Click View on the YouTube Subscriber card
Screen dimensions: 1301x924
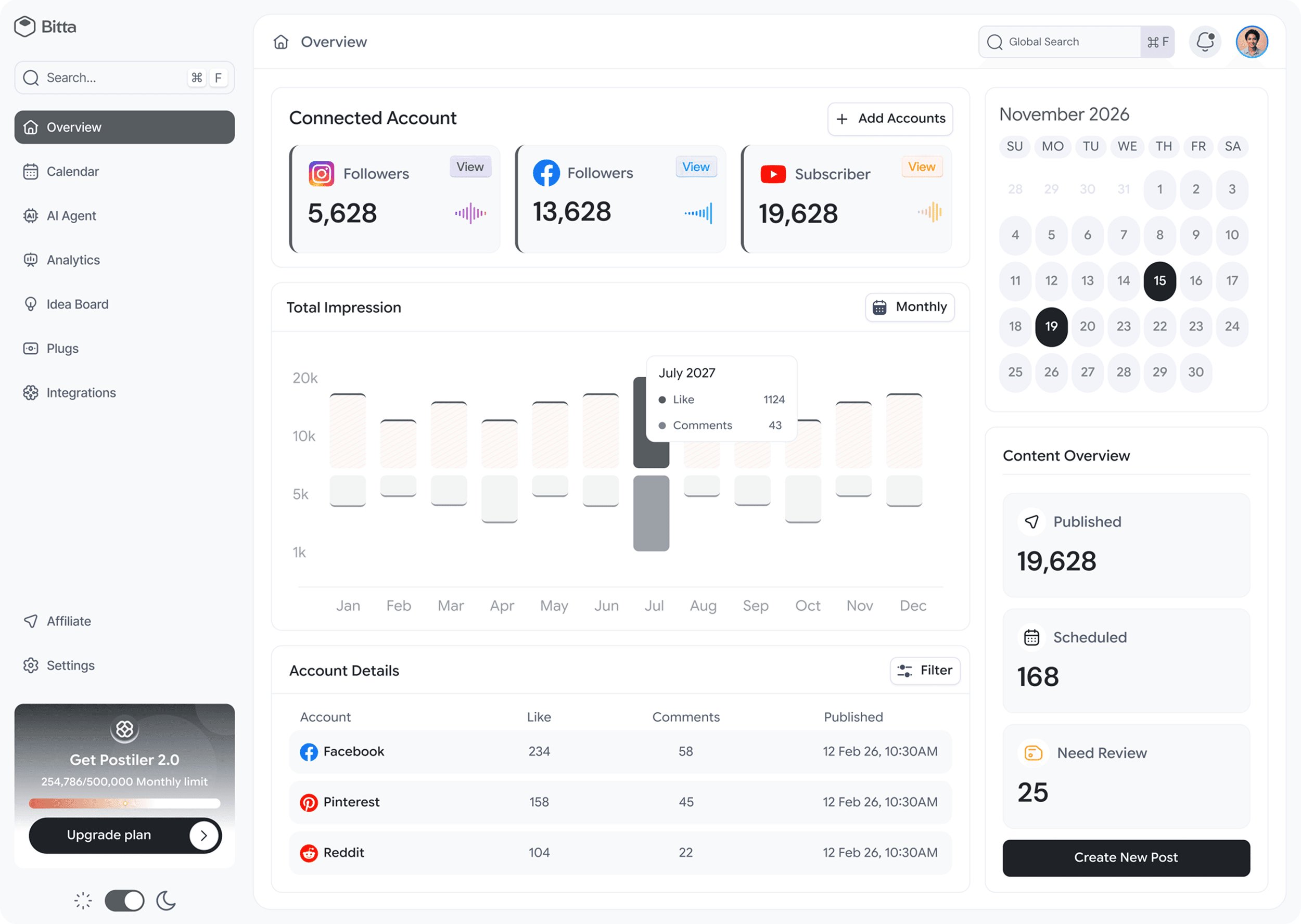click(x=922, y=166)
